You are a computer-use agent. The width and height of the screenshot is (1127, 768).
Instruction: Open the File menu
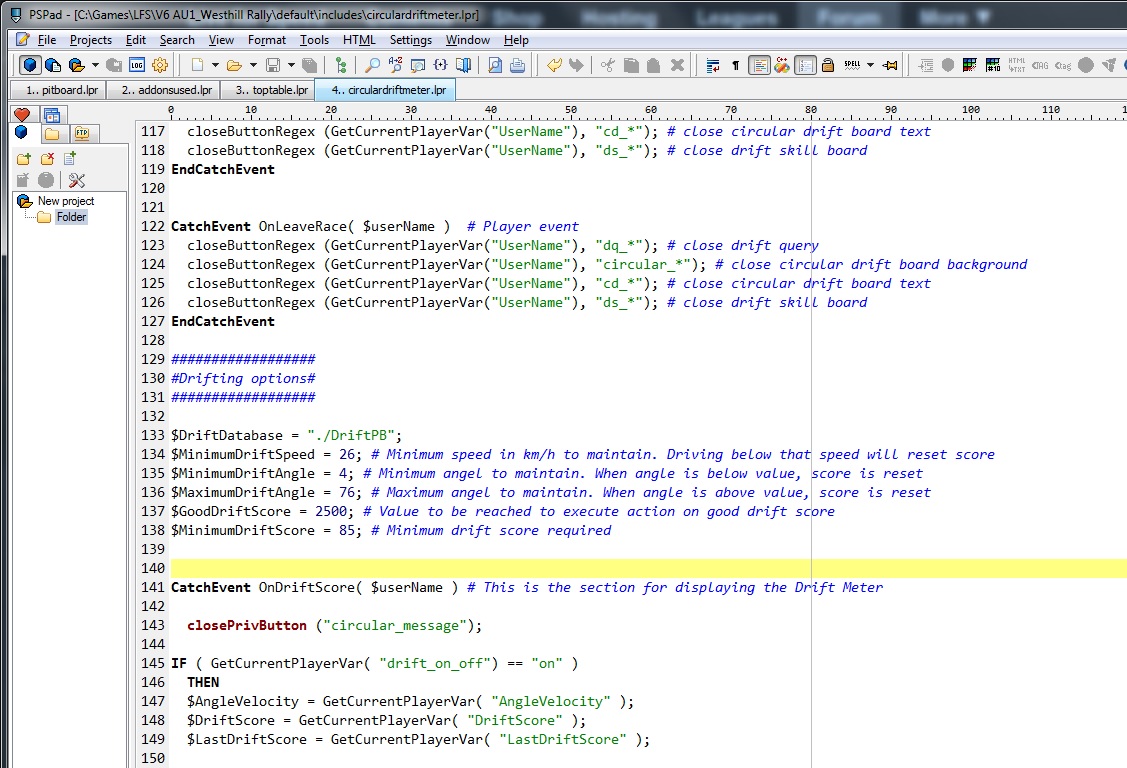tap(47, 40)
